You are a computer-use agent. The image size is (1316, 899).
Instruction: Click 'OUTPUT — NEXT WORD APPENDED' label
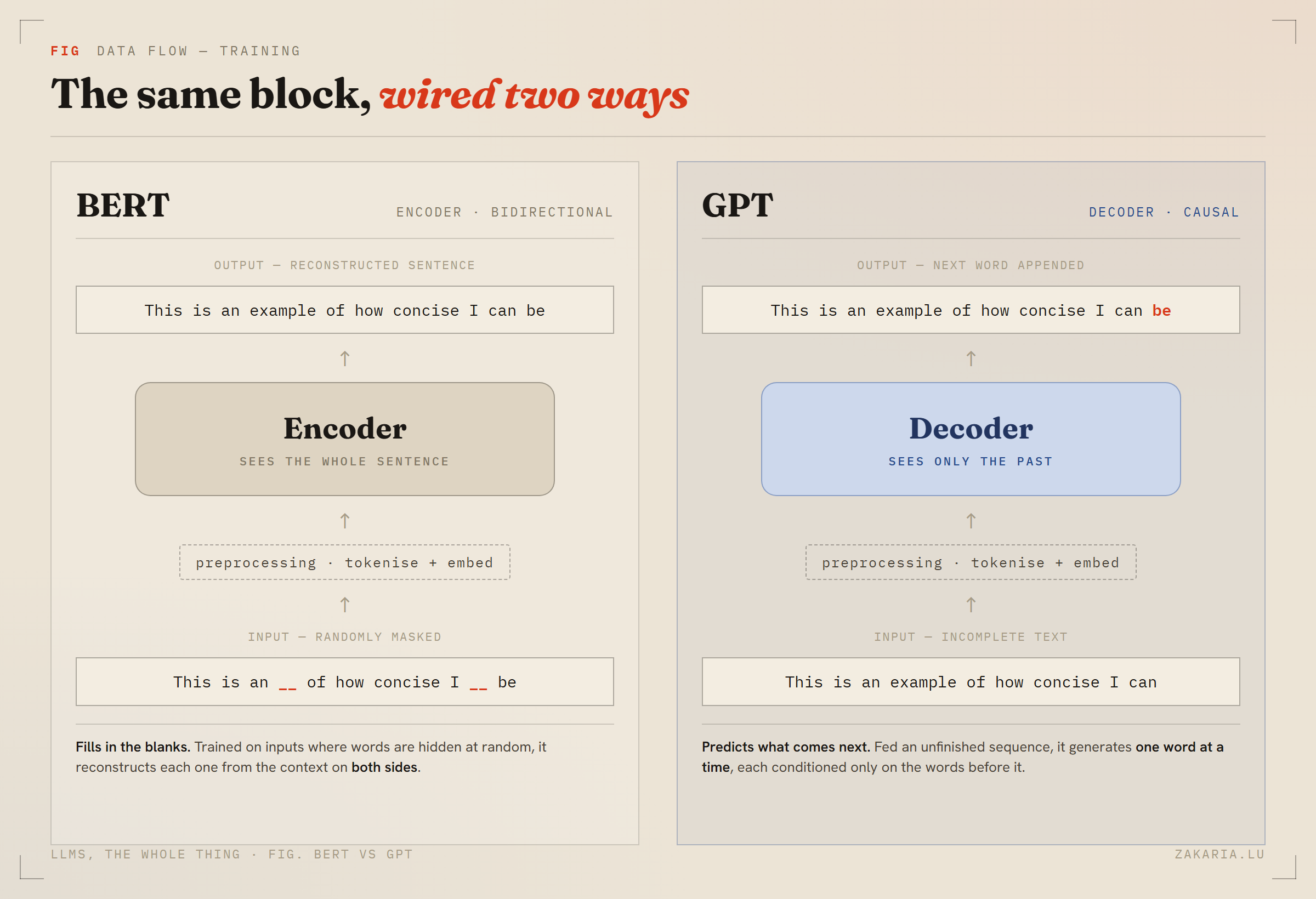coord(971,265)
